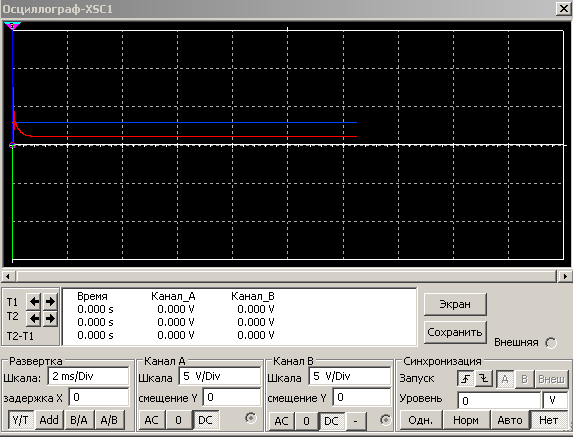This screenshot has height=440, width=573.
Task: Select Y/T display mode
Action: (21, 420)
